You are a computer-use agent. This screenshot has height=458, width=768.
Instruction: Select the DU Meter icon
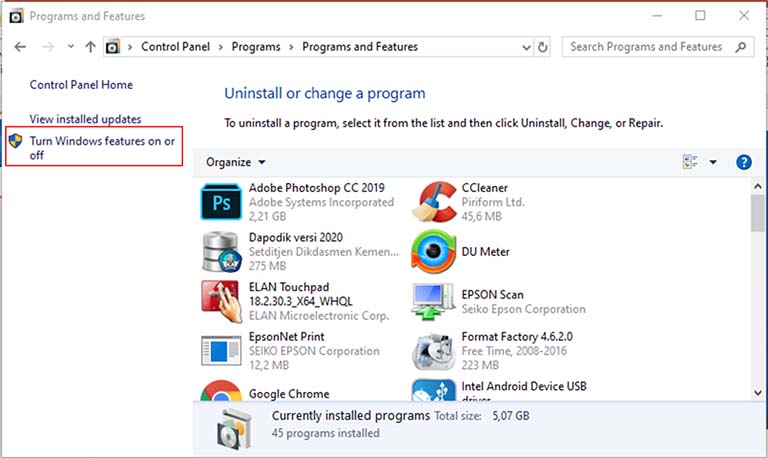coord(433,251)
